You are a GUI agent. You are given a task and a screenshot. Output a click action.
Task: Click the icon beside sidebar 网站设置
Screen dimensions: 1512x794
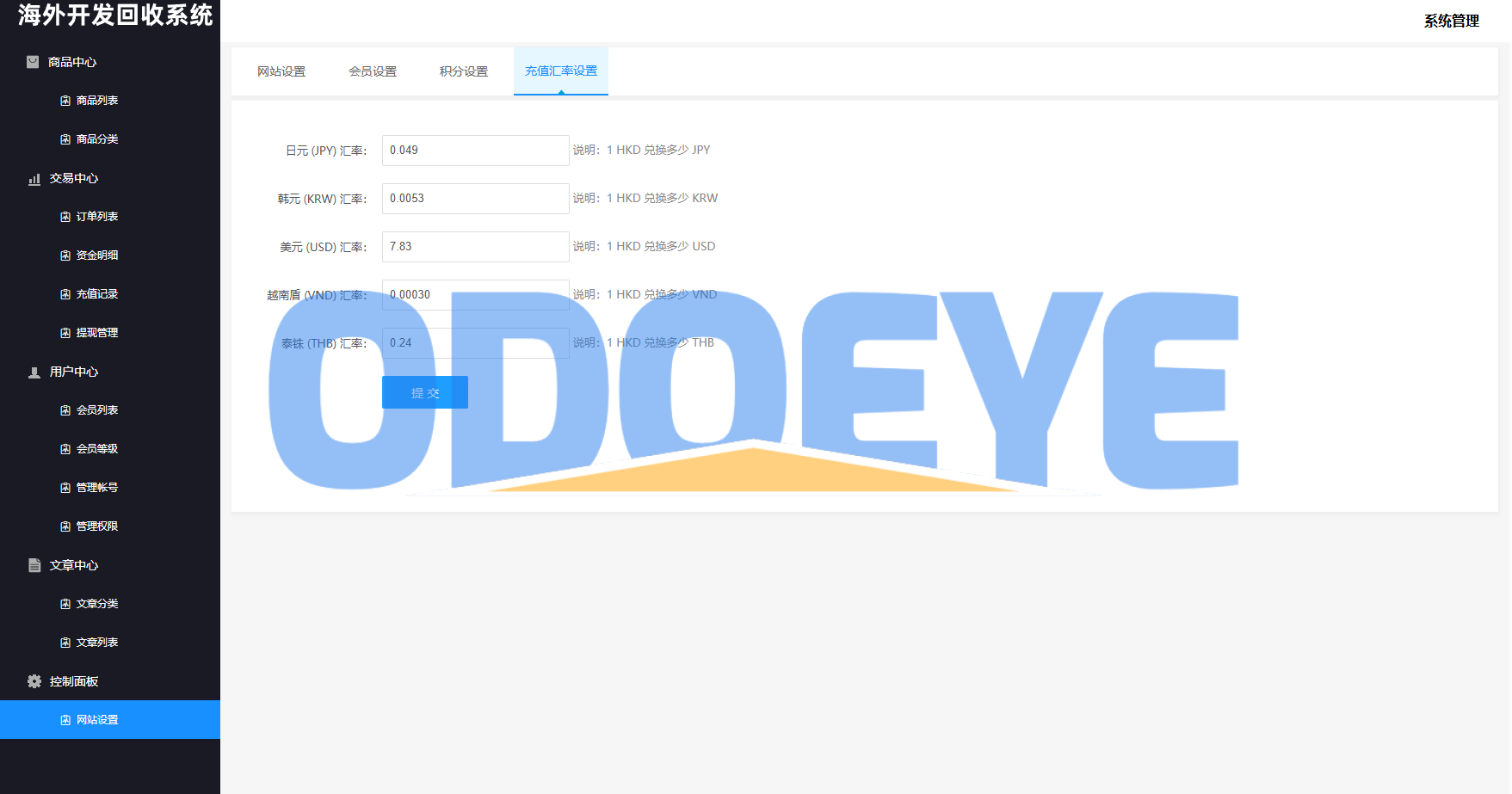coord(65,720)
